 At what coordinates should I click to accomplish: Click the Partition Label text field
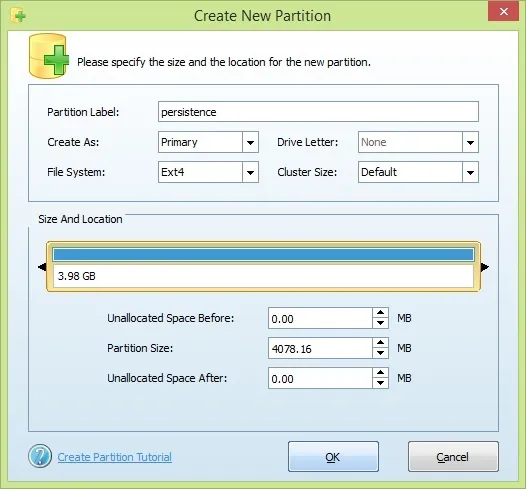pyautogui.click(x=318, y=112)
